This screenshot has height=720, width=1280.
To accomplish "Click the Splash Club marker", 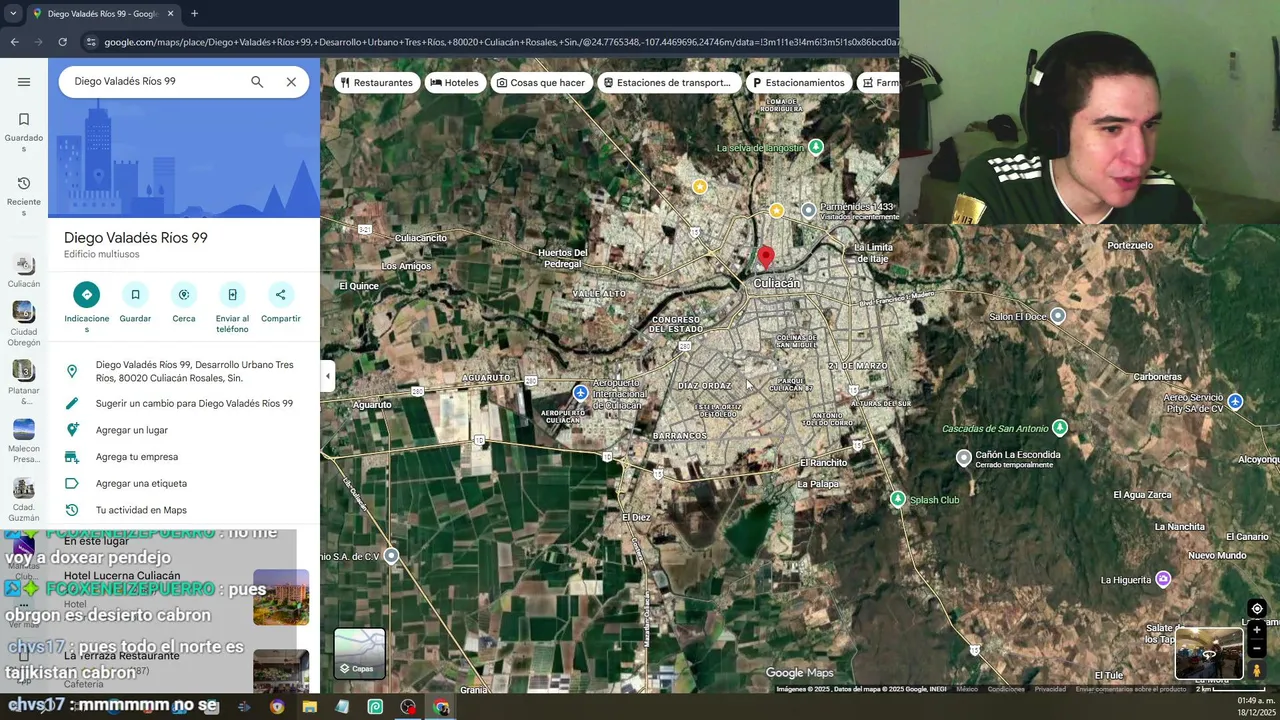I will click(x=898, y=499).
